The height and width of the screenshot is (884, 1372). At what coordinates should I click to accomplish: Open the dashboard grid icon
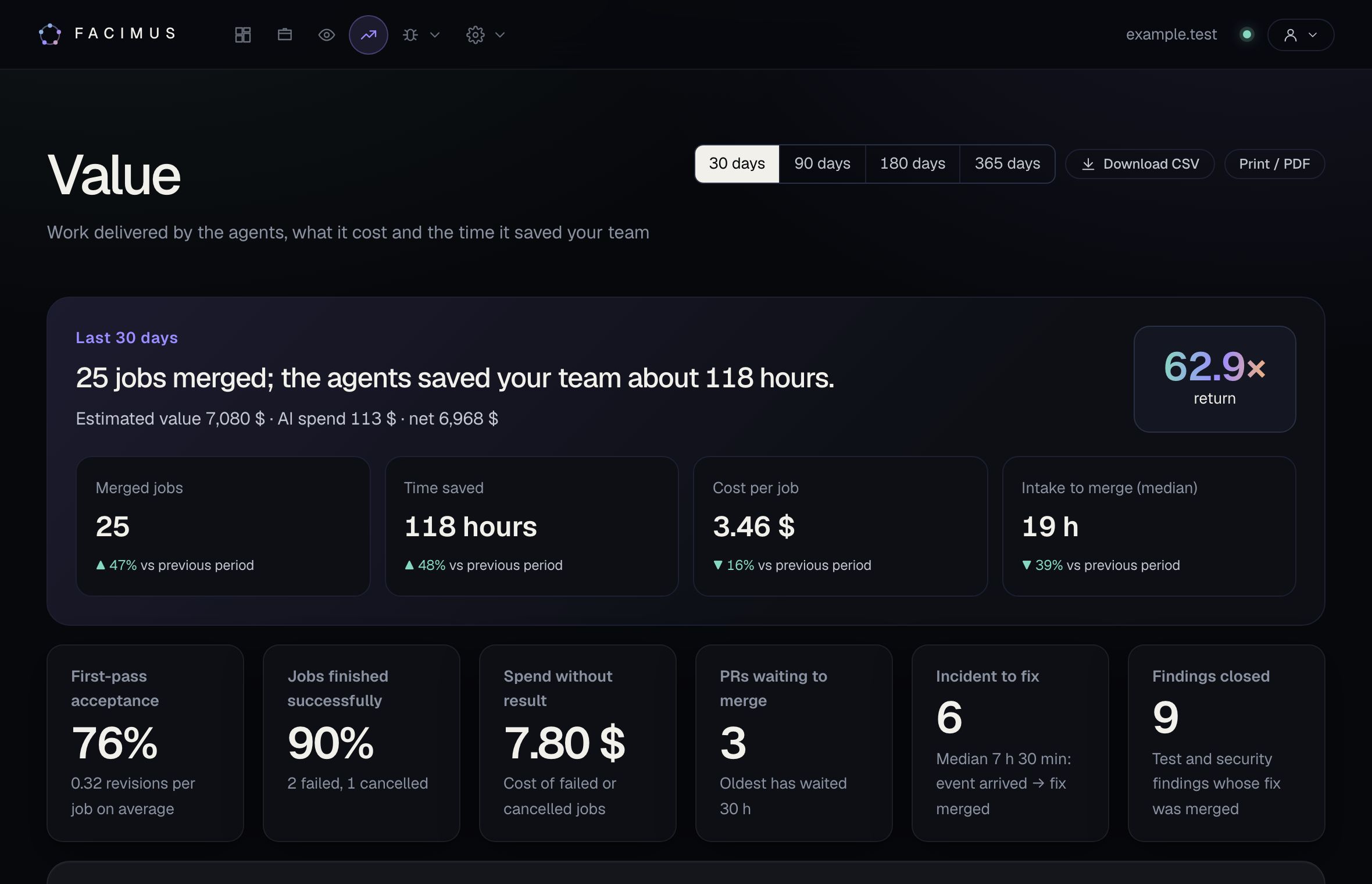(x=243, y=35)
